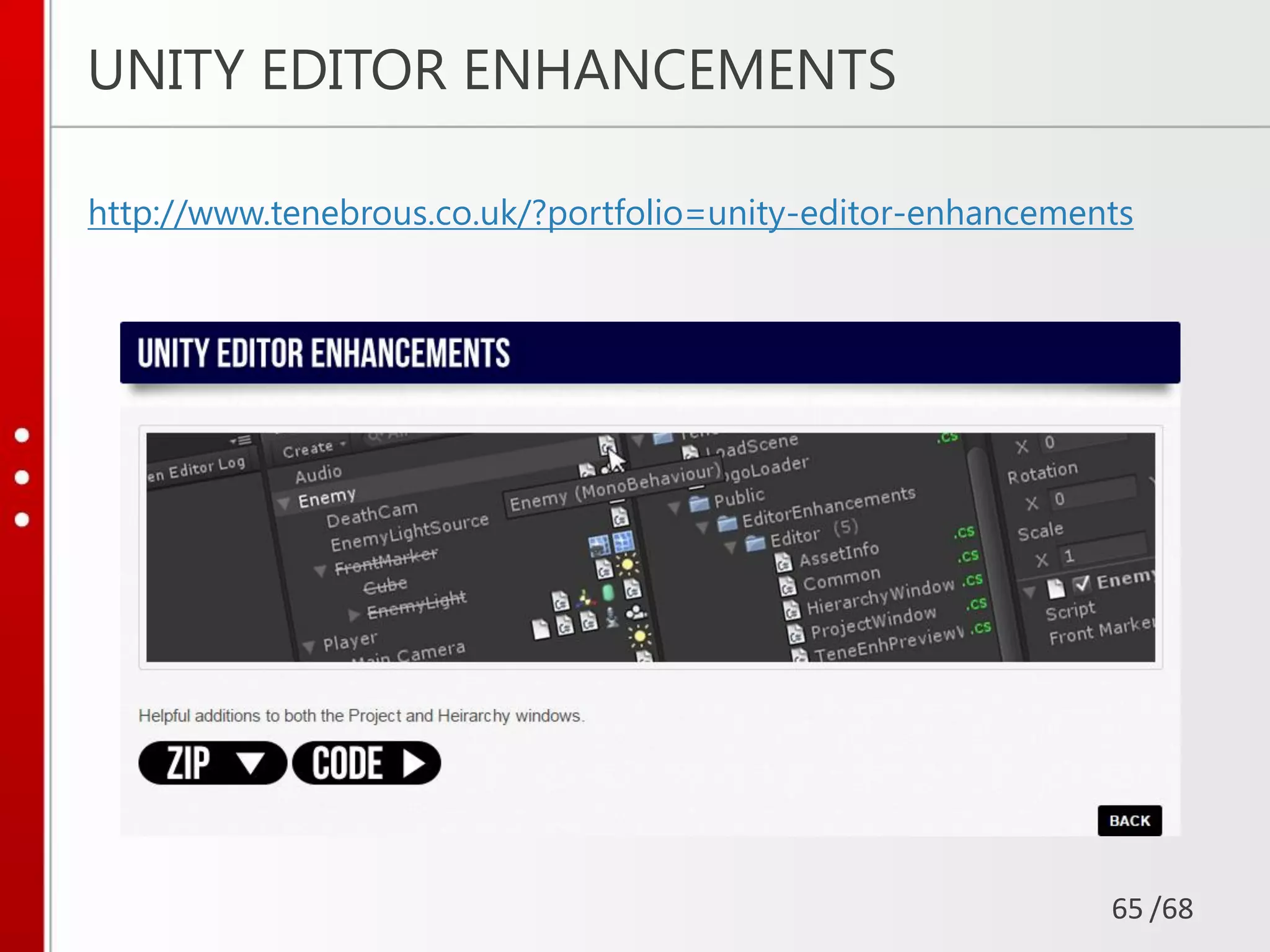Select Player in the hierarchy
Screen dimensions: 1270x952
350,641
